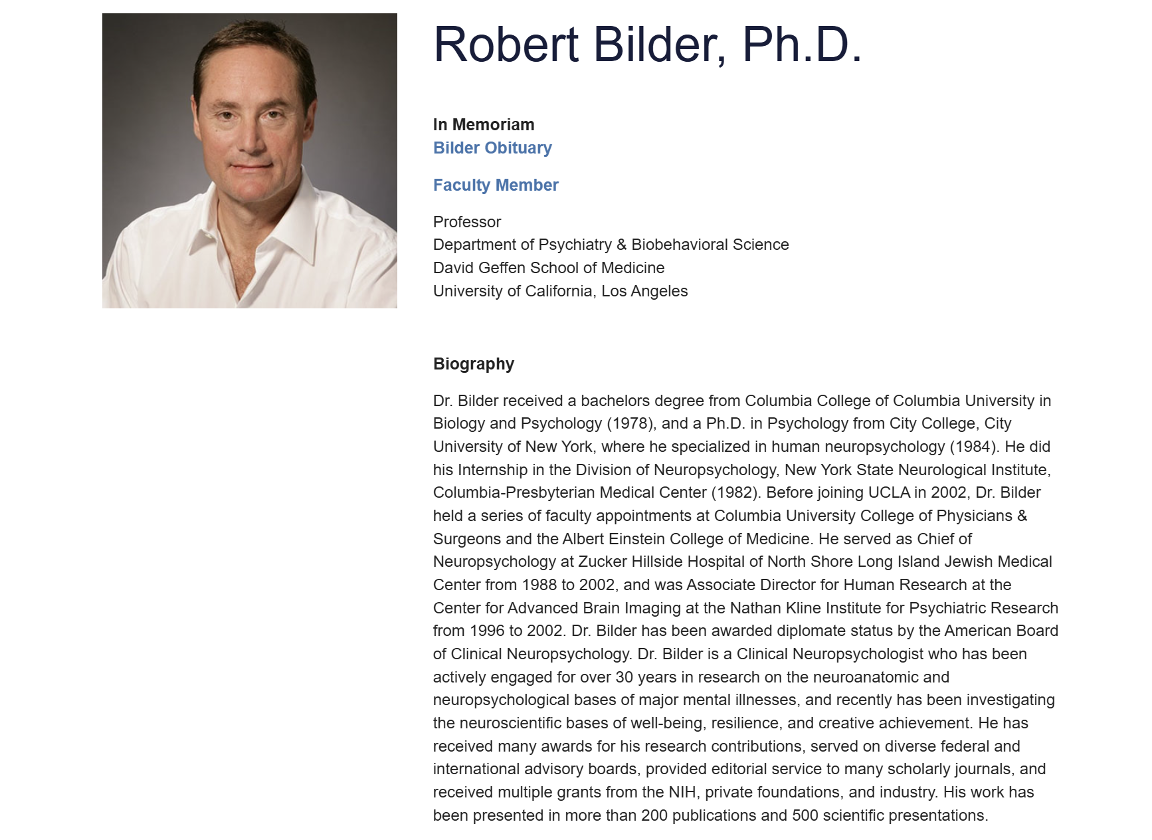Click "University of California, Los Angeles" line
This screenshot has height=840, width=1152.
pos(560,291)
